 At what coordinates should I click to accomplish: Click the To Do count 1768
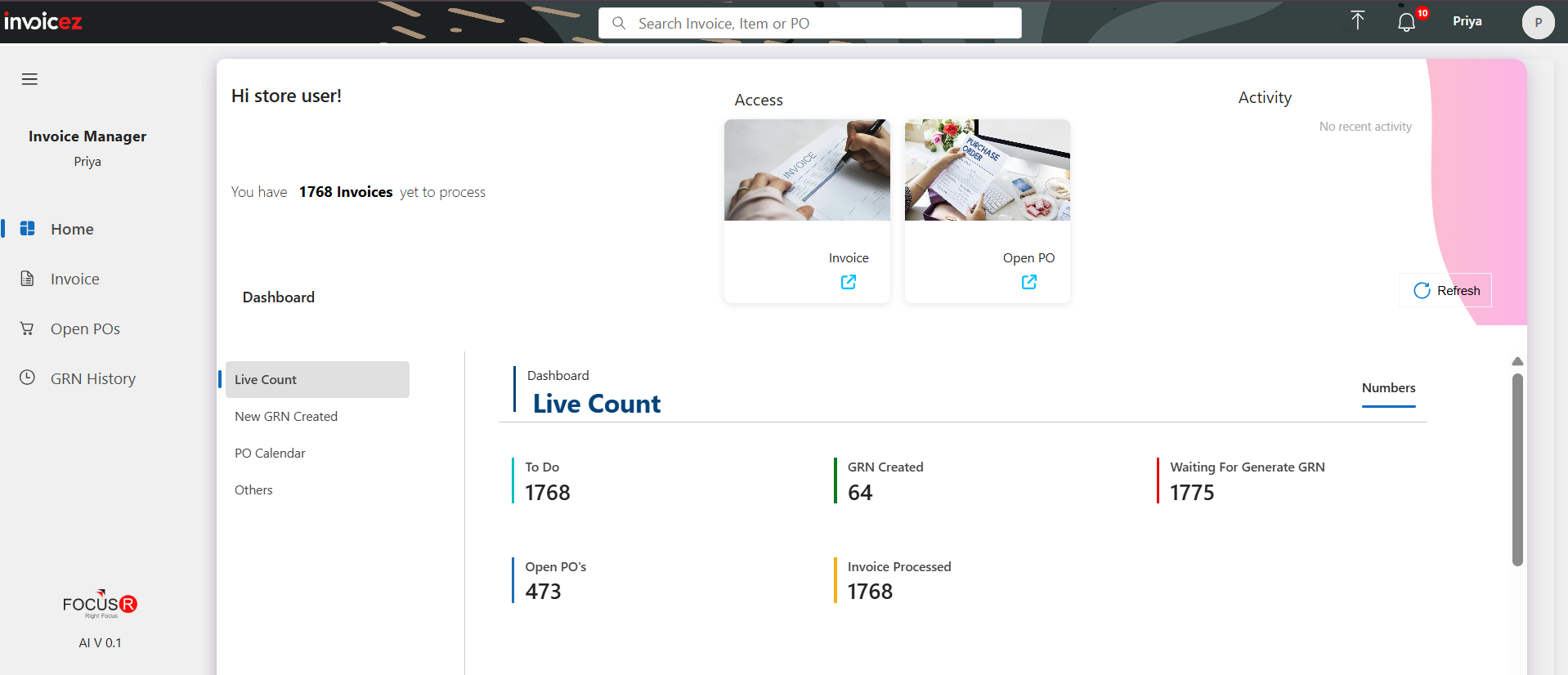[x=548, y=493]
